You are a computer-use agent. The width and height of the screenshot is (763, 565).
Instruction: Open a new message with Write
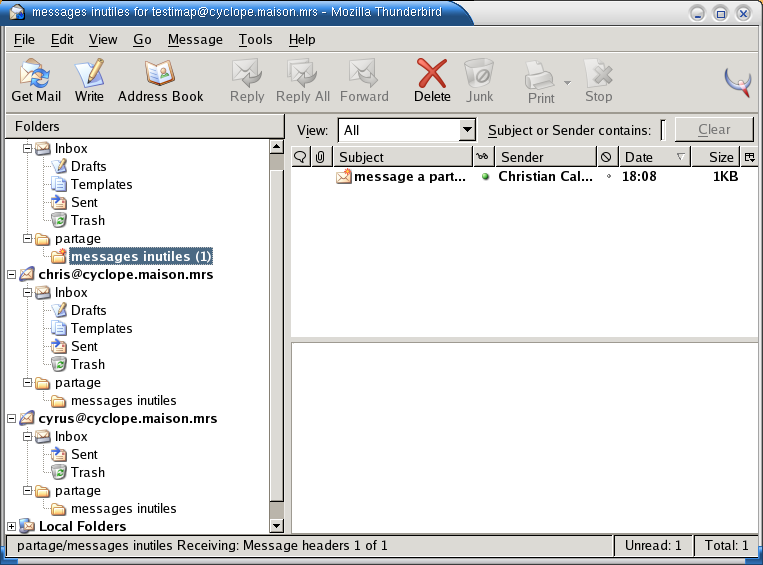pyautogui.click(x=89, y=80)
